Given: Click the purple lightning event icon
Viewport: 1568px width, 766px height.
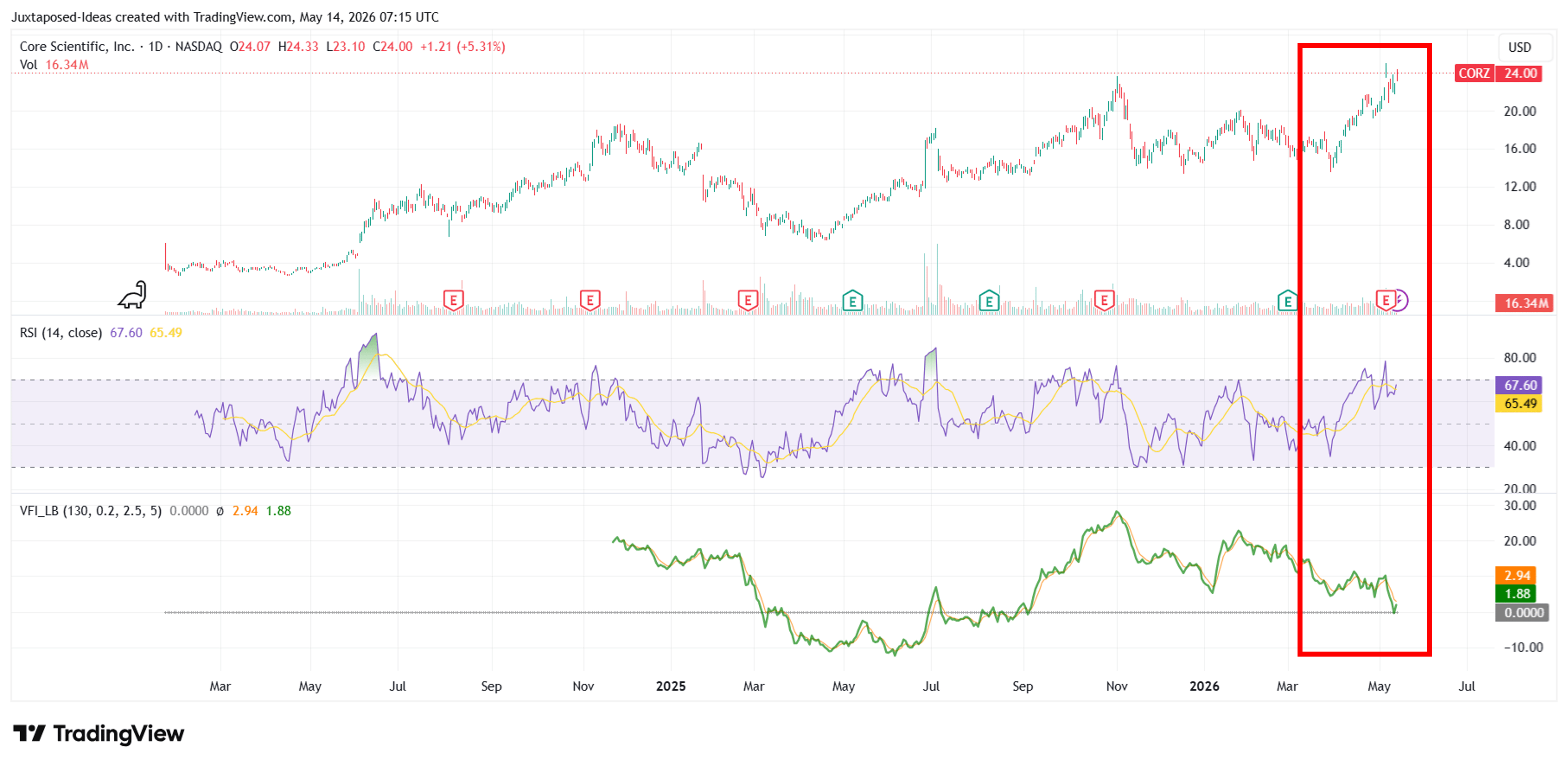Looking at the screenshot, I should [x=1401, y=300].
